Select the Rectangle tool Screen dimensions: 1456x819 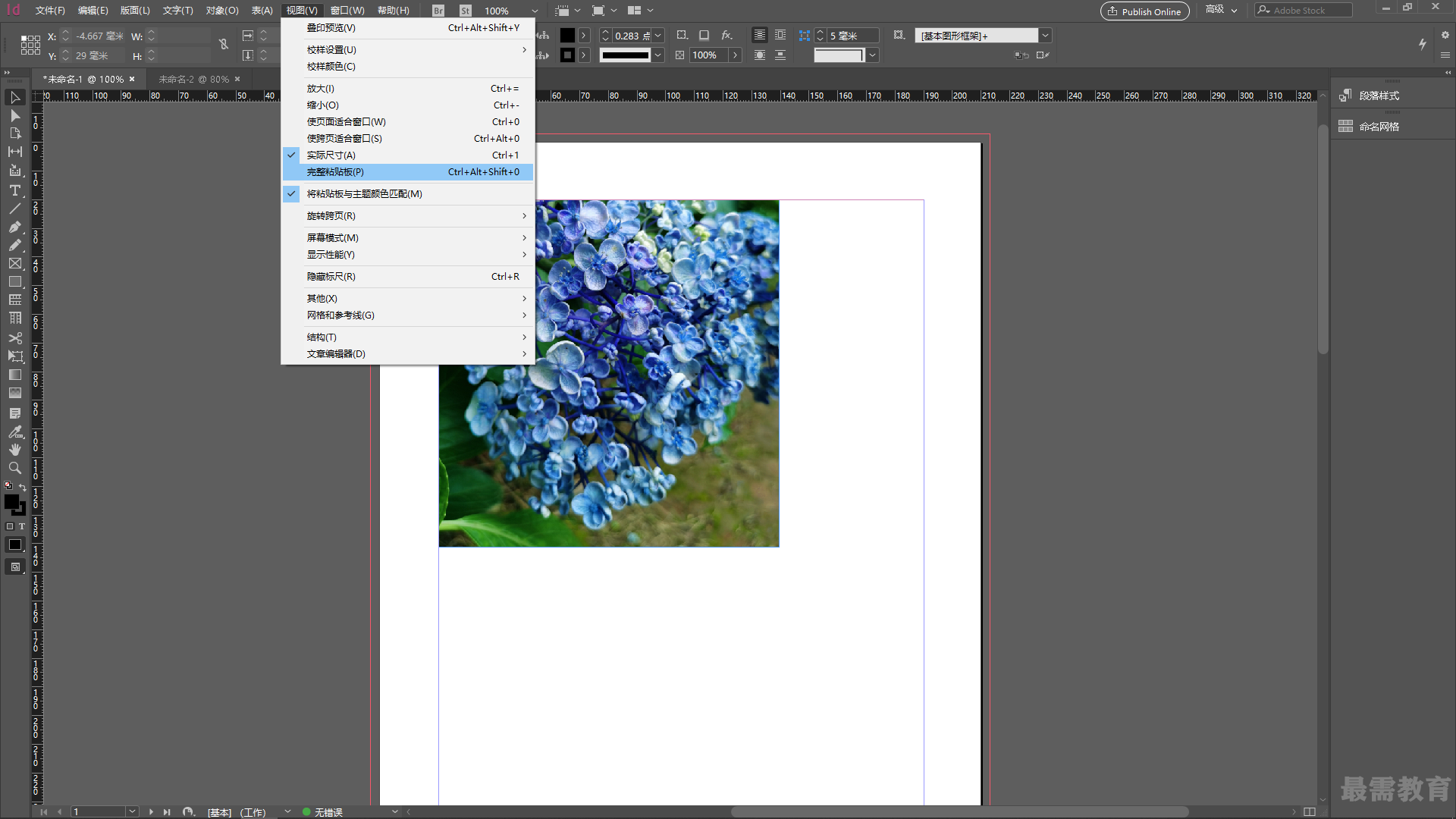coord(14,281)
